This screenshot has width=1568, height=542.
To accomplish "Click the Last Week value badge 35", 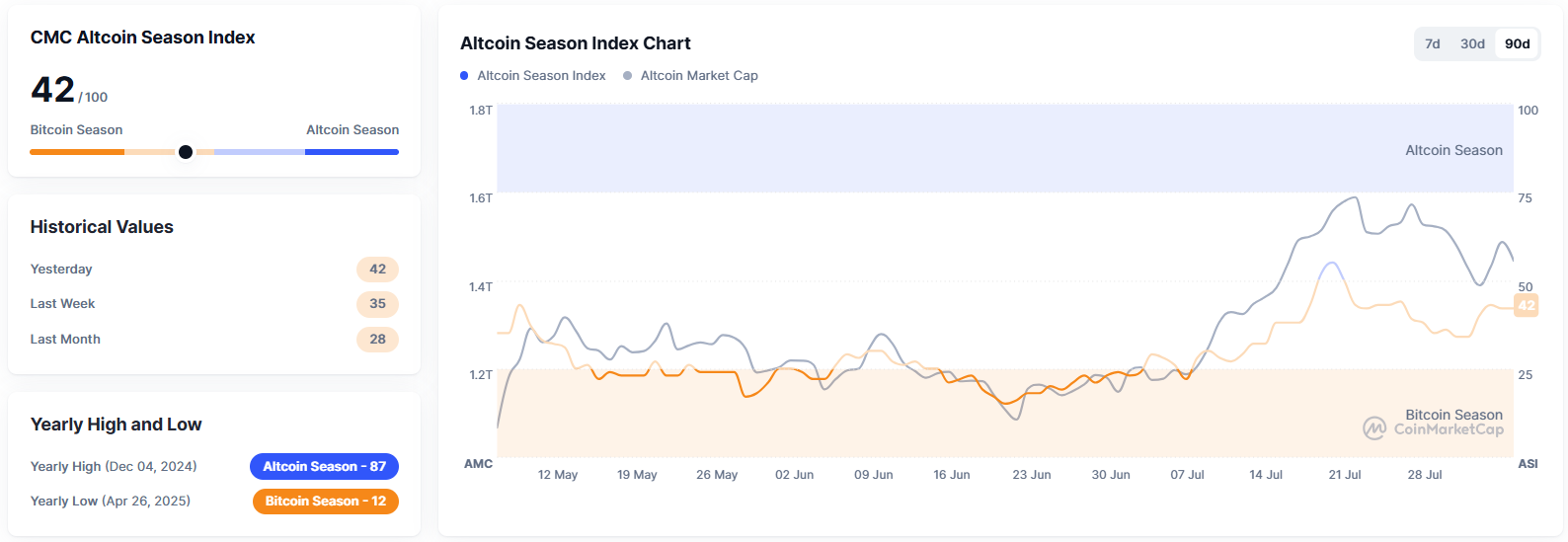I will [x=377, y=304].
